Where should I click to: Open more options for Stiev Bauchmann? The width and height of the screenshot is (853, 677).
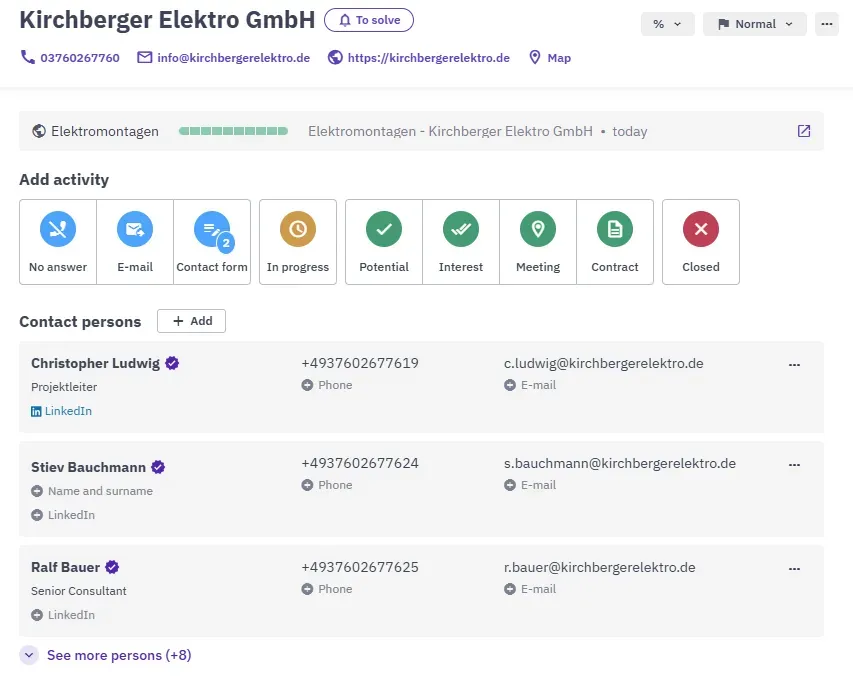794,465
